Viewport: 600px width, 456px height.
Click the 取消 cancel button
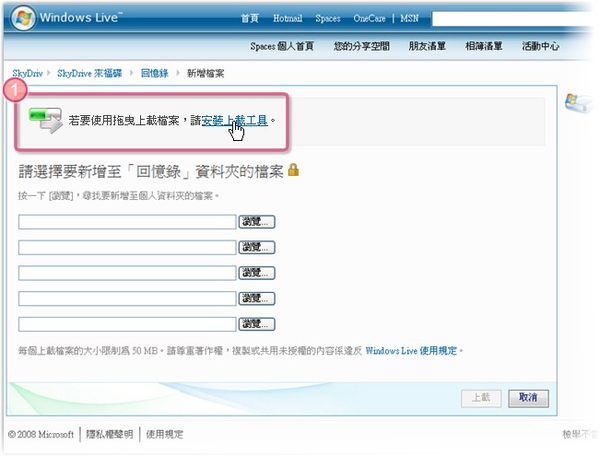(x=528, y=398)
